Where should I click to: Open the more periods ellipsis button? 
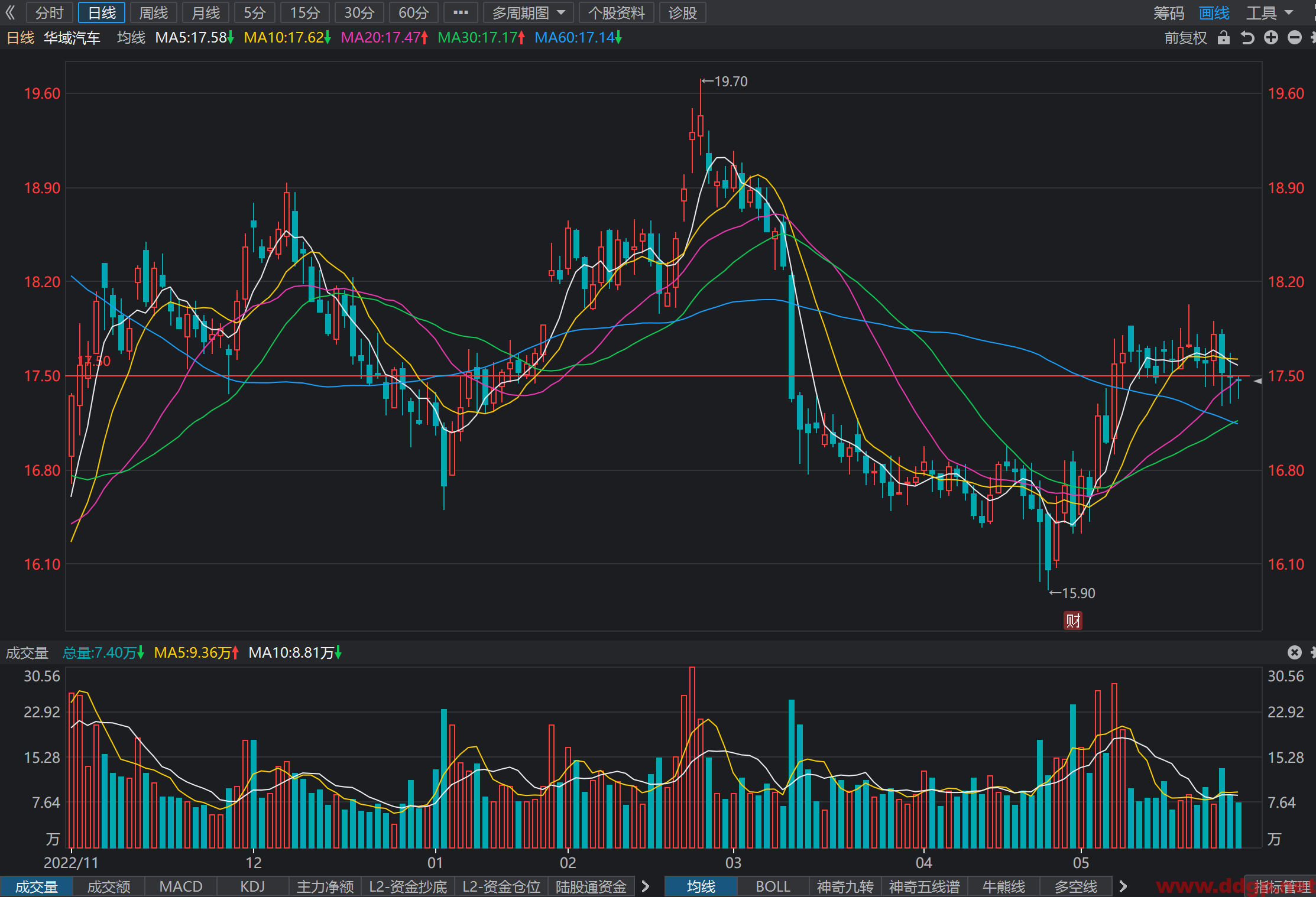(461, 12)
